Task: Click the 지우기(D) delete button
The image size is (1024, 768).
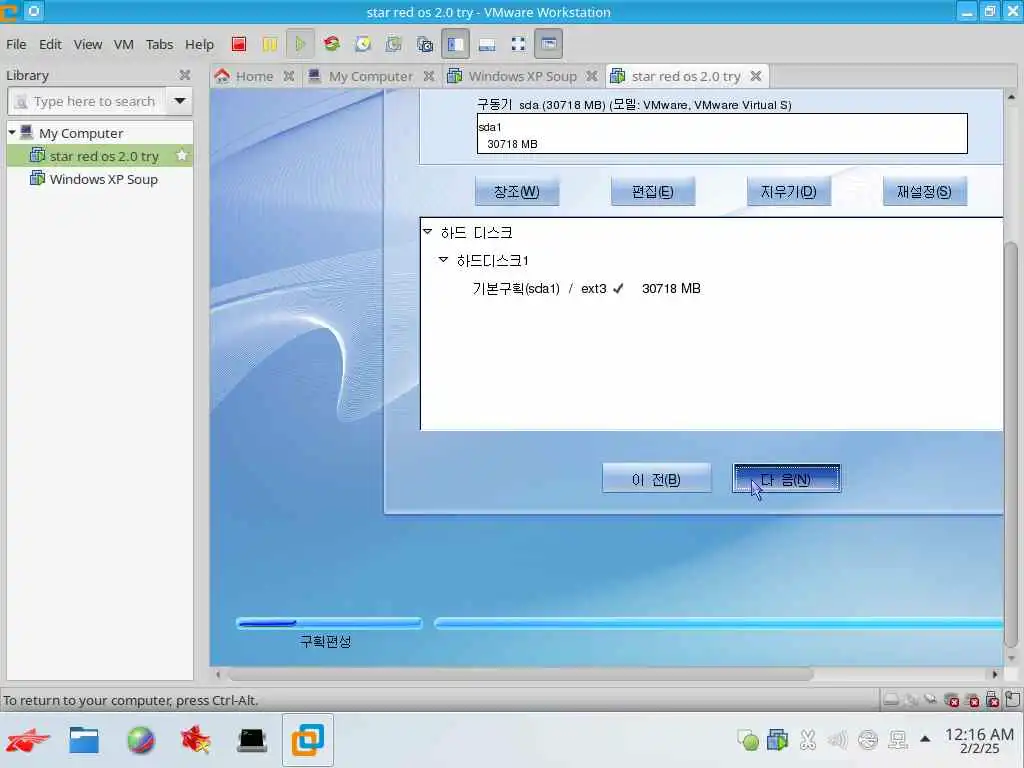Action: [x=788, y=191]
